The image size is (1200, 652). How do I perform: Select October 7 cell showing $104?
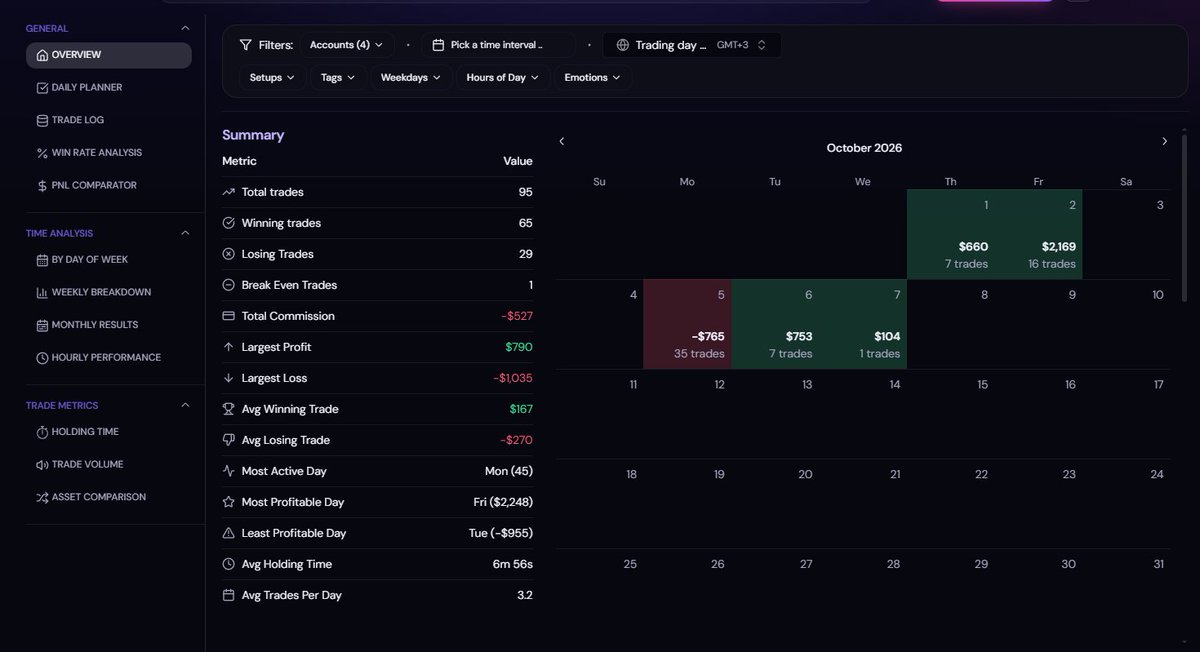(863, 324)
